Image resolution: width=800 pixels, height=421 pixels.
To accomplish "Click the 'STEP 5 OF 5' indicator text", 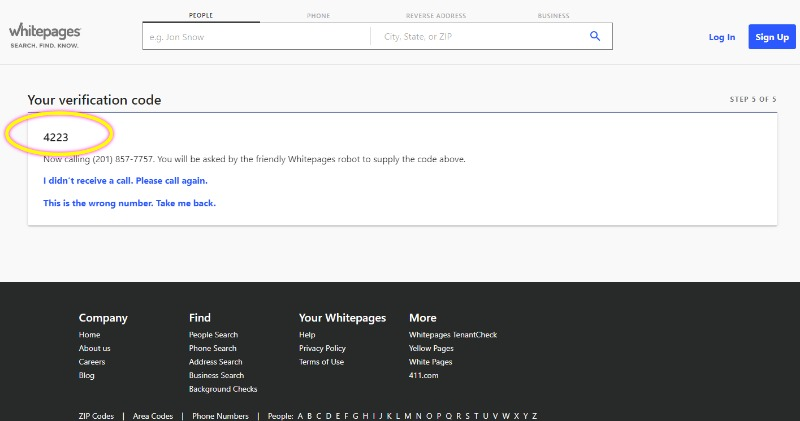I will (x=753, y=99).
